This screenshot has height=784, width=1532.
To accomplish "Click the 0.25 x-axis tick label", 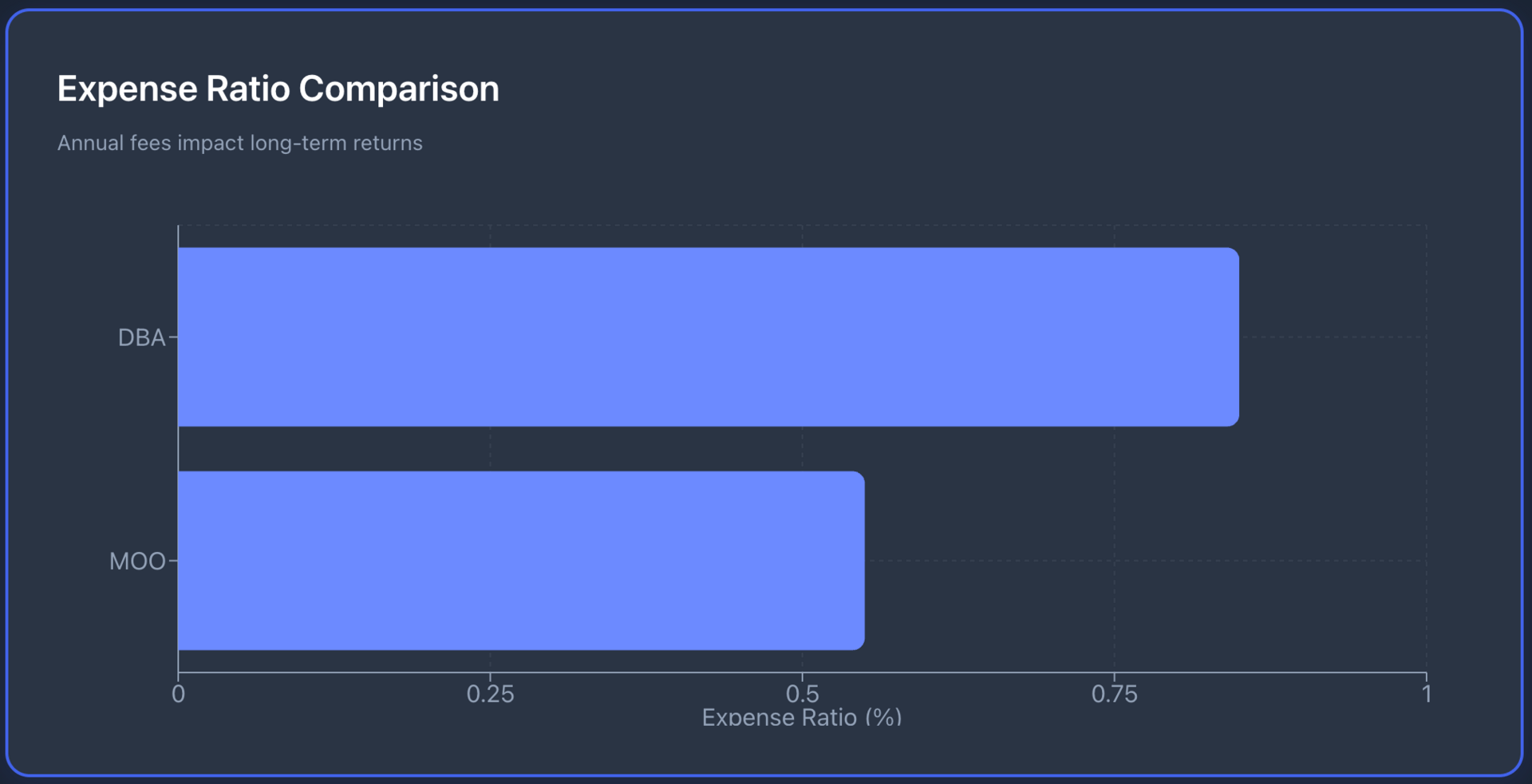I will [x=490, y=694].
